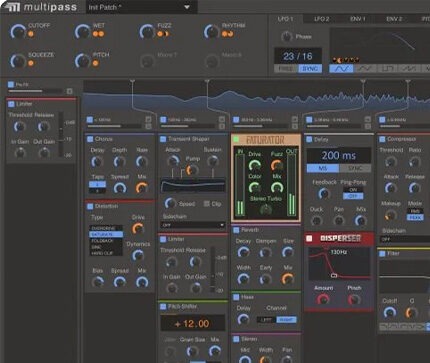Viewport: 430px width, 363px height.
Task: Toggle the Chorus module power
Action: pos(90,139)
